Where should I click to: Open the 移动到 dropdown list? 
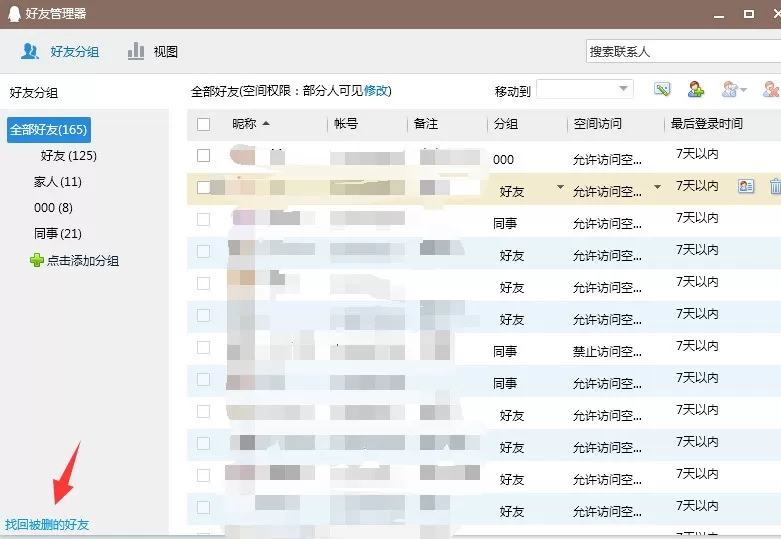pyautogui.click(x=585, y=89)
